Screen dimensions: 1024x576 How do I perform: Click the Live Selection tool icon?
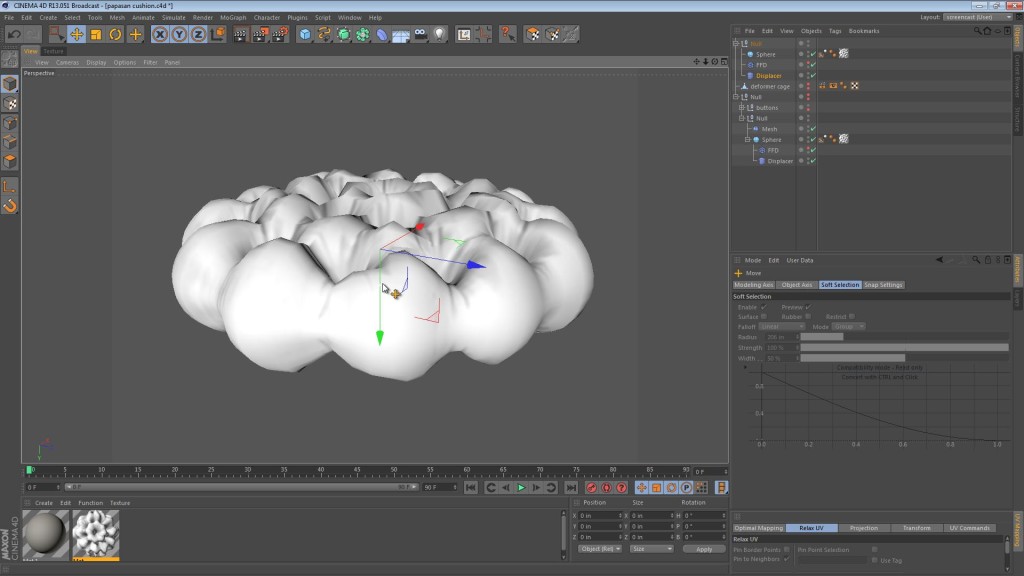click(57, 34)
